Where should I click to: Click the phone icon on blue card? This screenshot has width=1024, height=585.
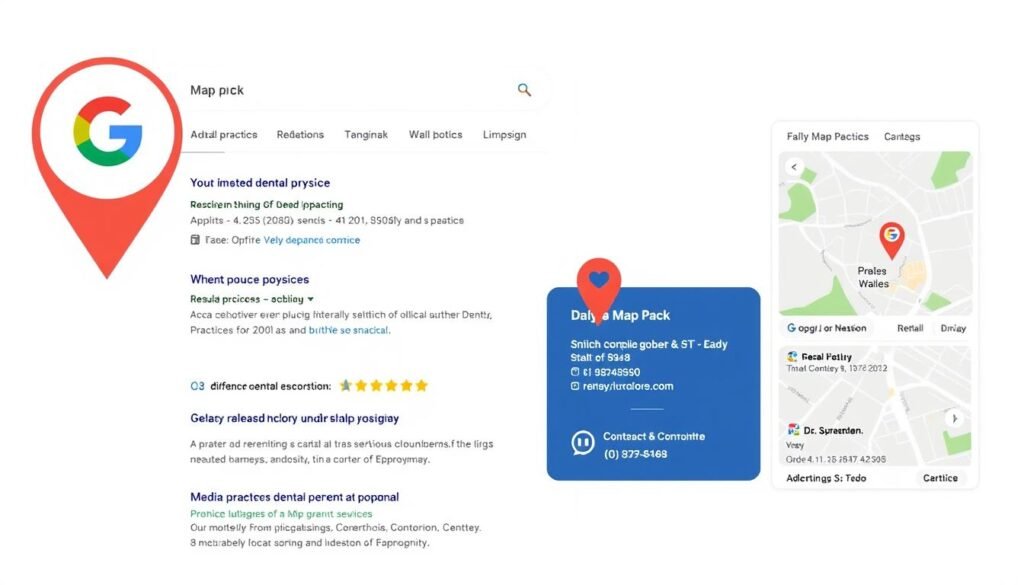click(x=574, y=372)
